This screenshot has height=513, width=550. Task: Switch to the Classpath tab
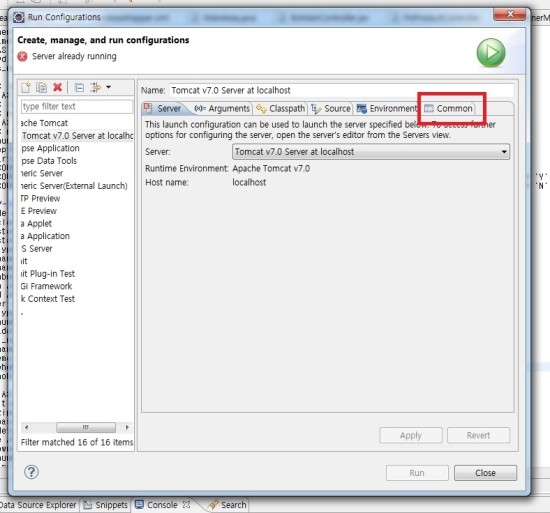(x=281, y=109)
